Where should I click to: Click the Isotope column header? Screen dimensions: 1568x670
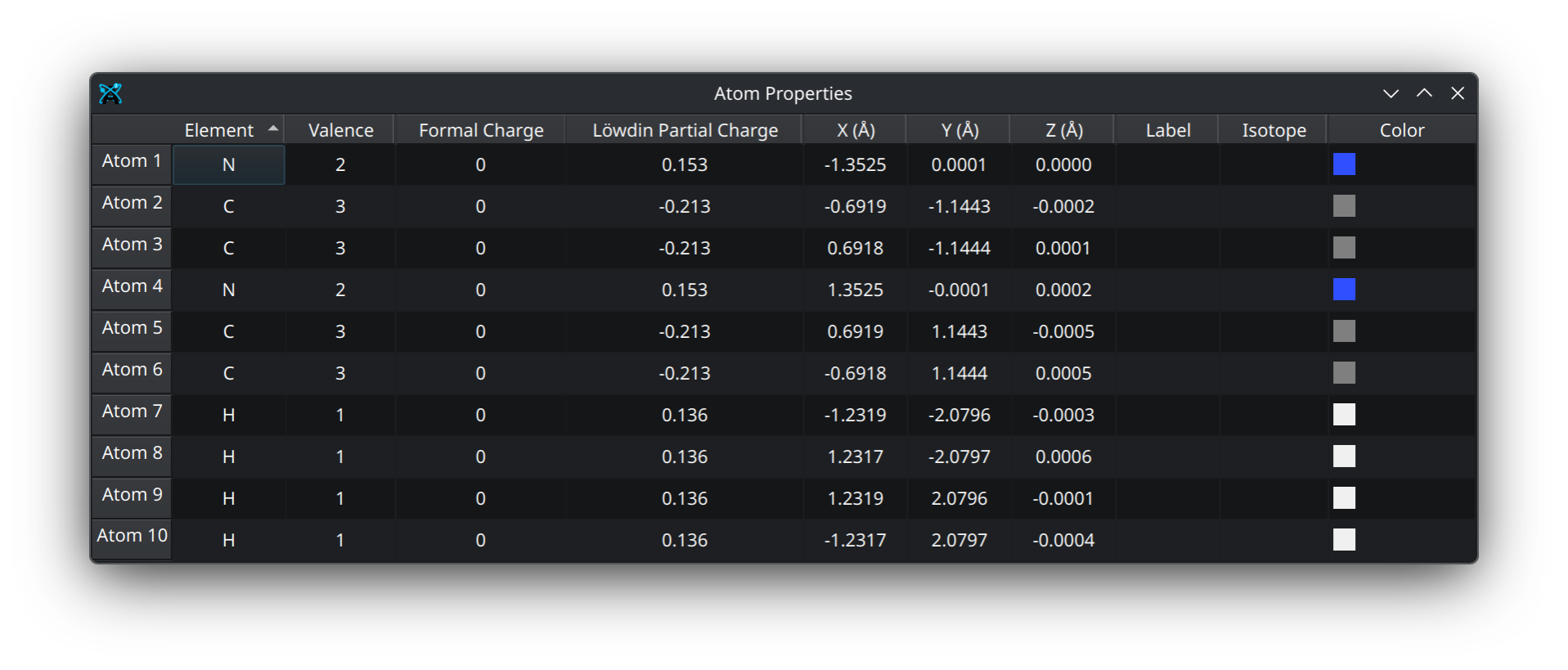[1273, 130]
